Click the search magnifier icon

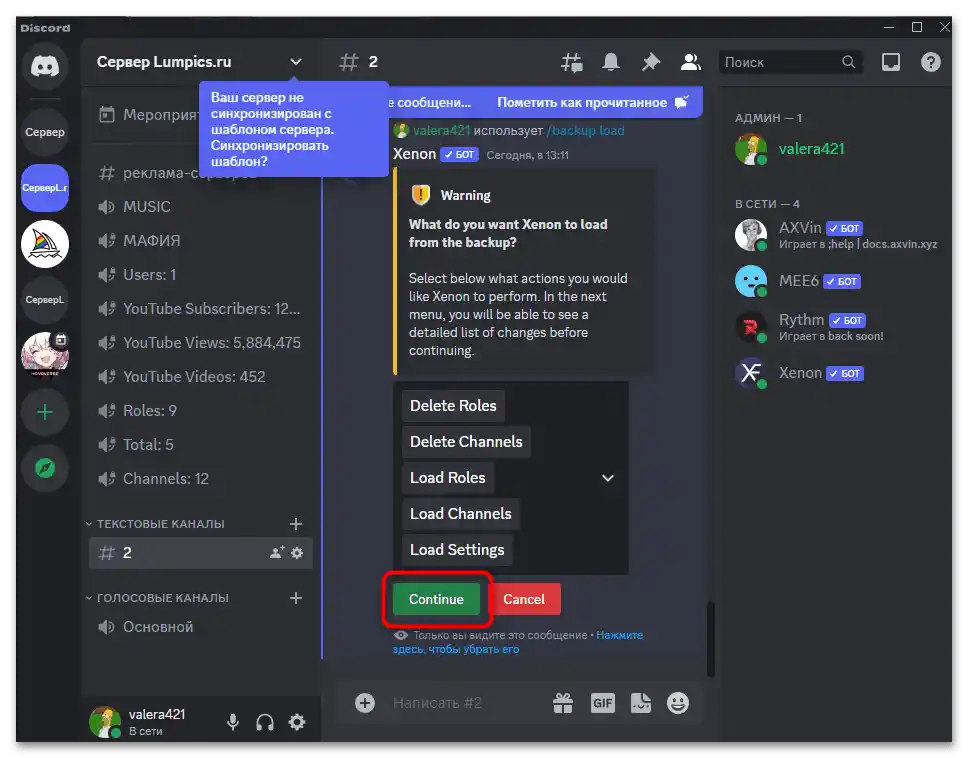[x=848, y=62]
